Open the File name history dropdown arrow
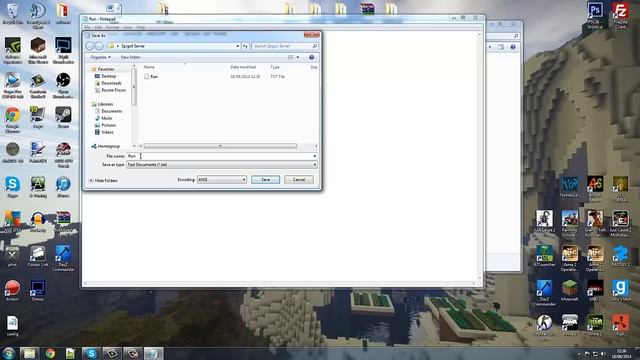640x360 pixels. [315, 156]
